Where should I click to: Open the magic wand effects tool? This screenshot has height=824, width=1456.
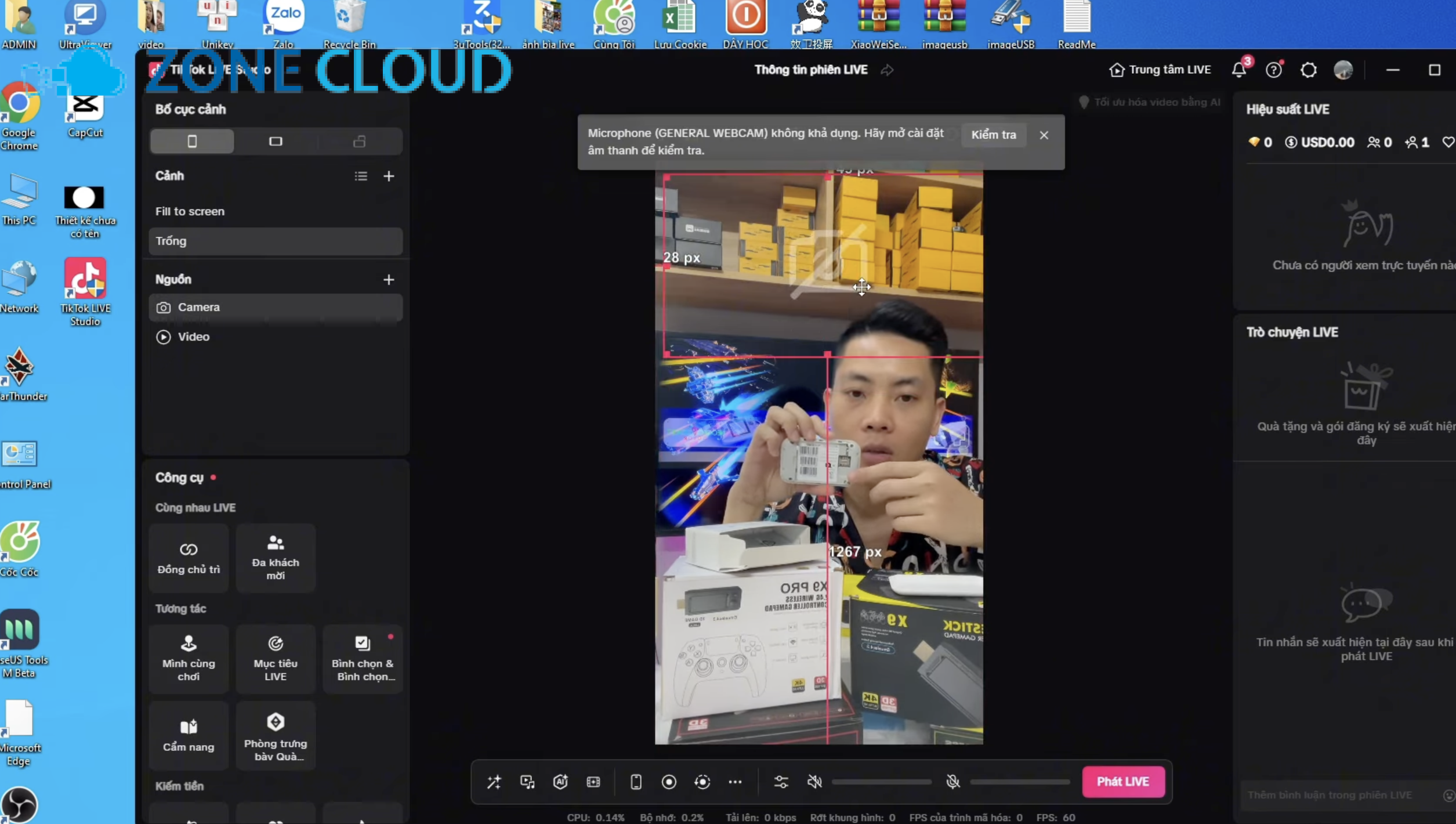494,782
